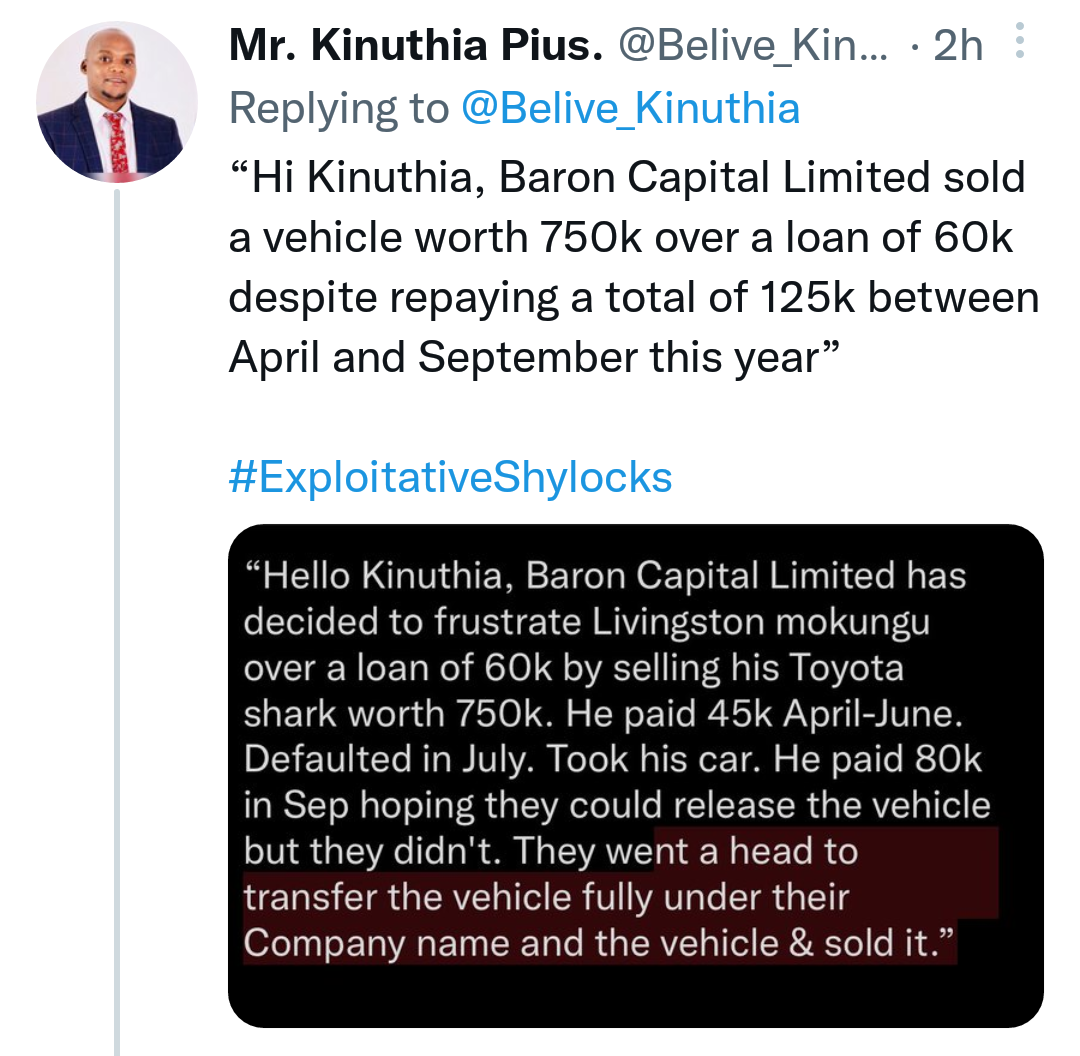Image resolution: width=1080 pixels, height=1056 pixels.
Task: Click image line "decided to frustrate Livingston mokungu"
Action: pos(586,621)
